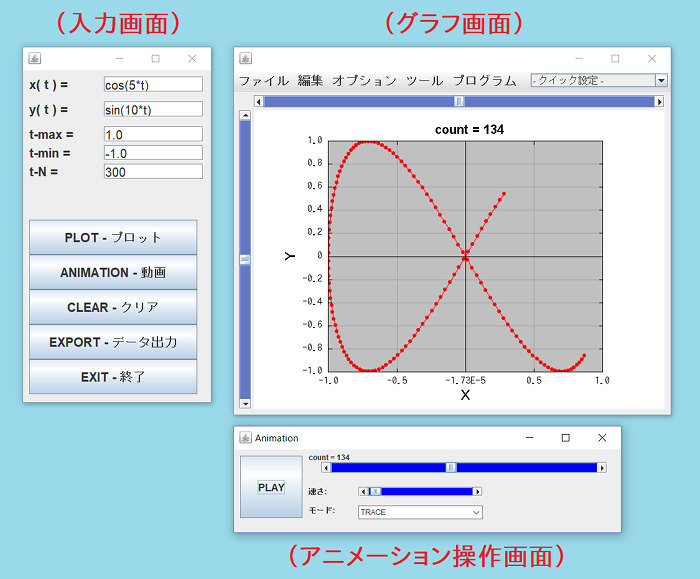Maximize the graph window
The height and width of the screenshot is (579, 700).
(x=615, y=58)
